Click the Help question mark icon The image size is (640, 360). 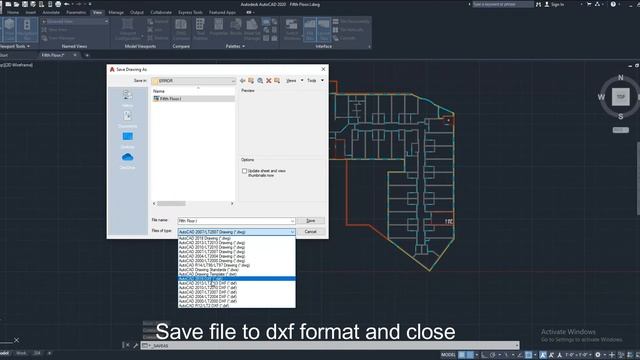[613, 4]
